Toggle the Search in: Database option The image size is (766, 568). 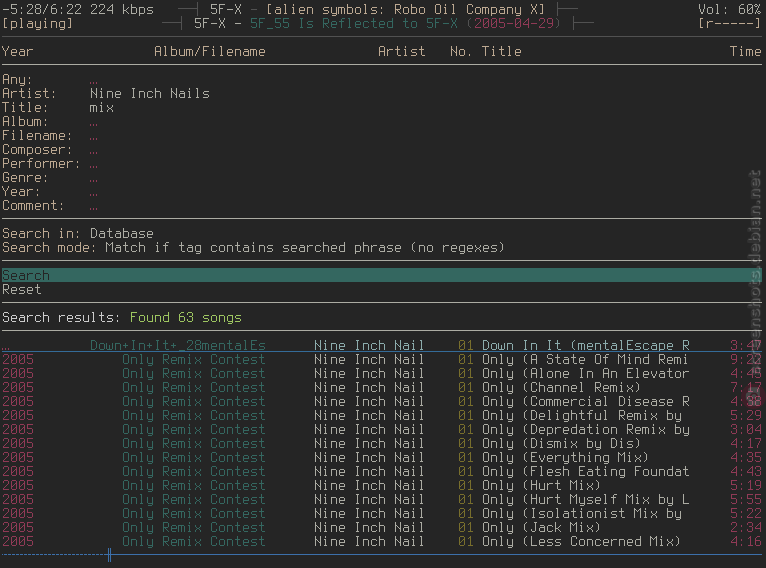[x=78, y=233]
